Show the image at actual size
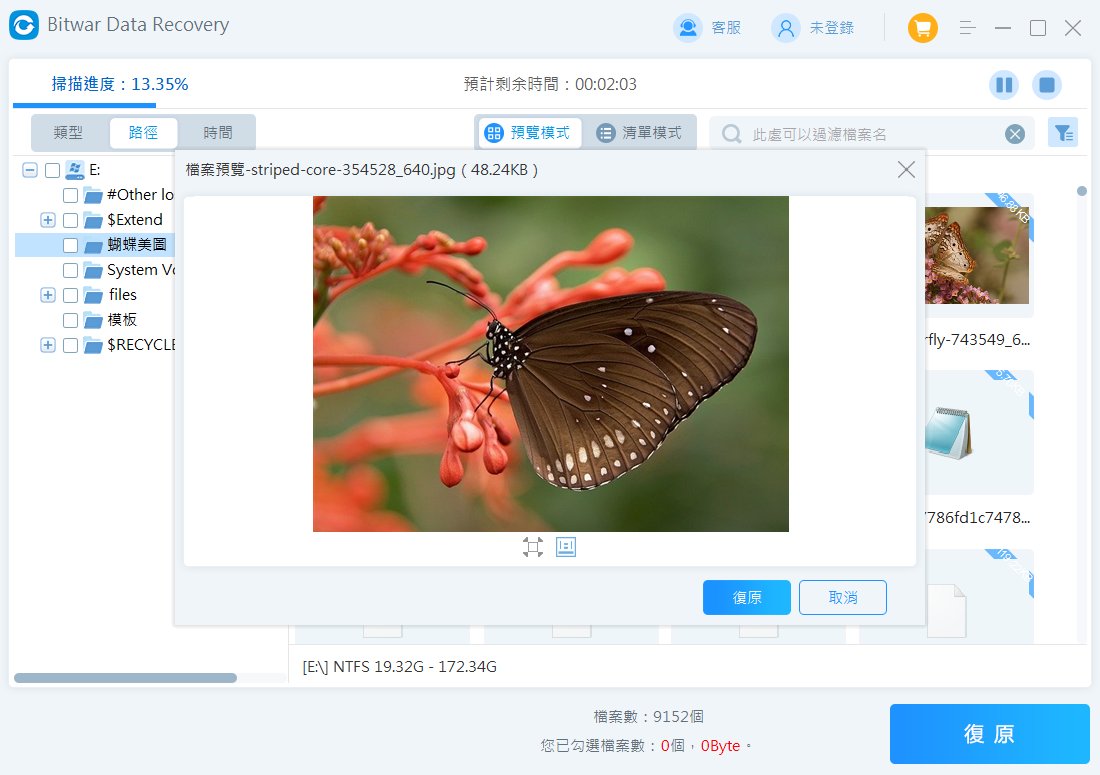The height and width of the screenshot is (775, 1100). pyautogui.click(x=566, y=547)
